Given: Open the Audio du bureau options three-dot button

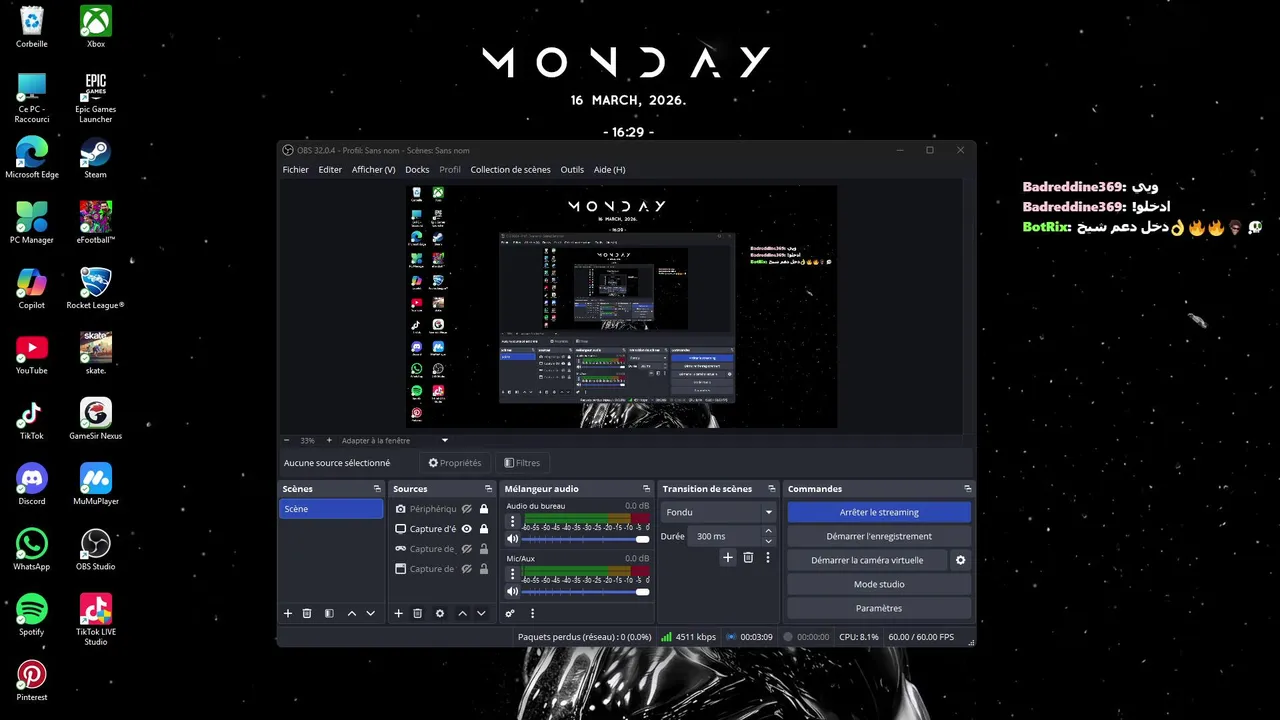Looking at the screenshot, I should click(x=513, y=521).
